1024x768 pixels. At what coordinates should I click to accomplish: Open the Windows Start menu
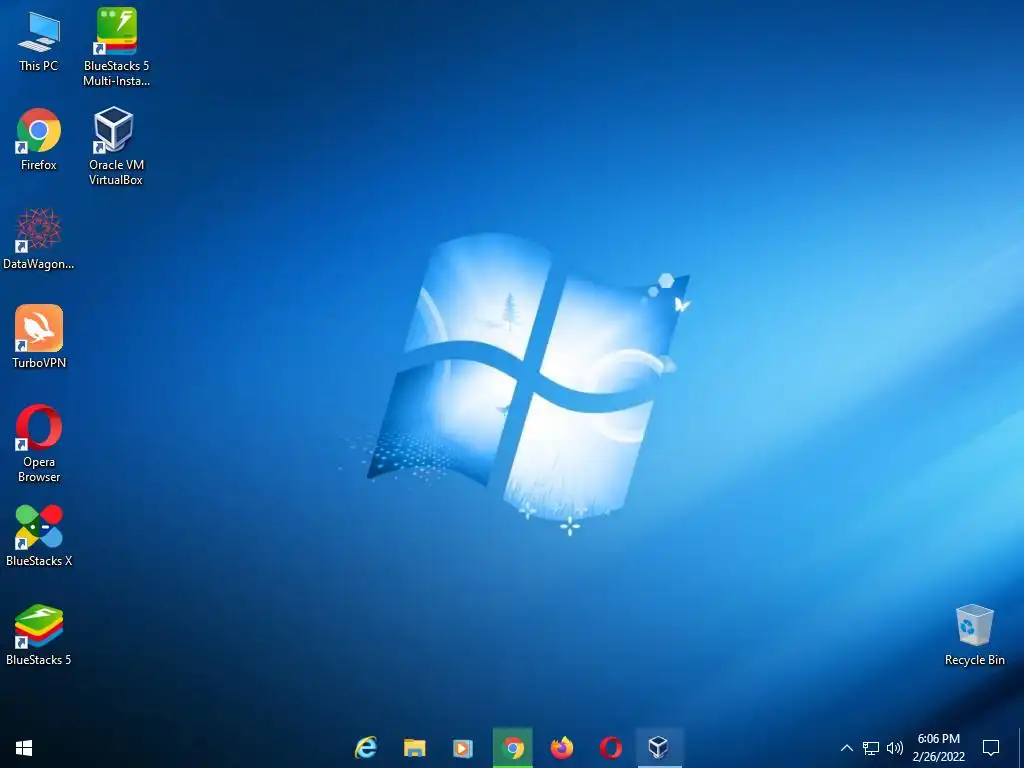24,748
